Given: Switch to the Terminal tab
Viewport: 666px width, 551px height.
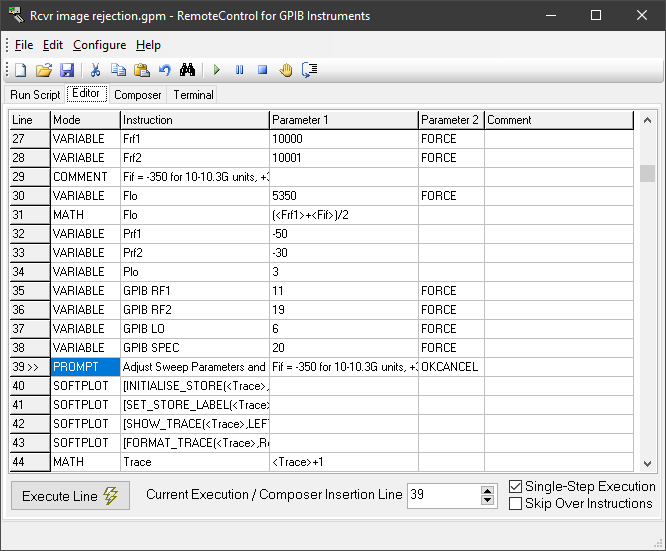Looking at the screenshot, I should [x=193, y=95].
